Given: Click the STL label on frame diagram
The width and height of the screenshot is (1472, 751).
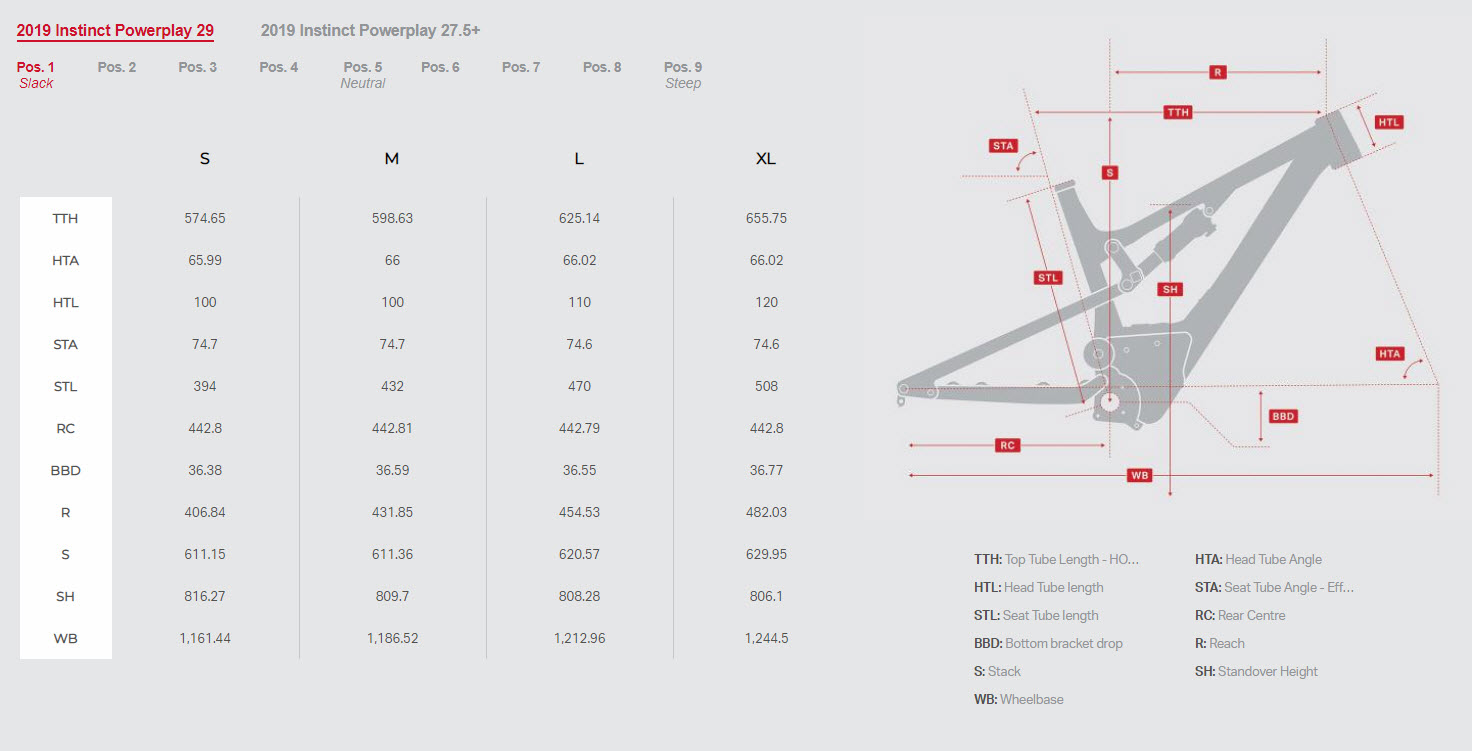Looking at the screenshot, I should [1048, 277].
